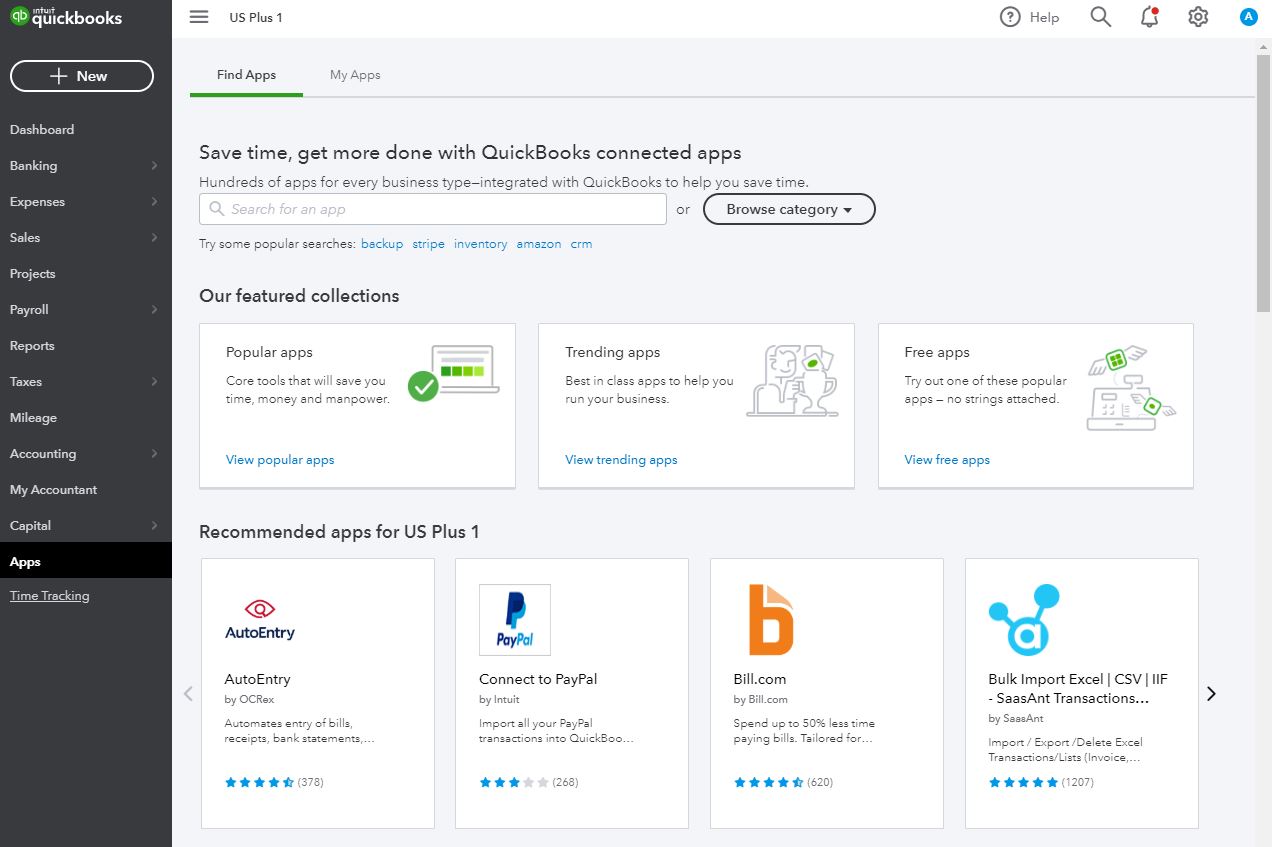
Task: Show next recommended apps with right arrow
Action: (x=1211, y=693)
